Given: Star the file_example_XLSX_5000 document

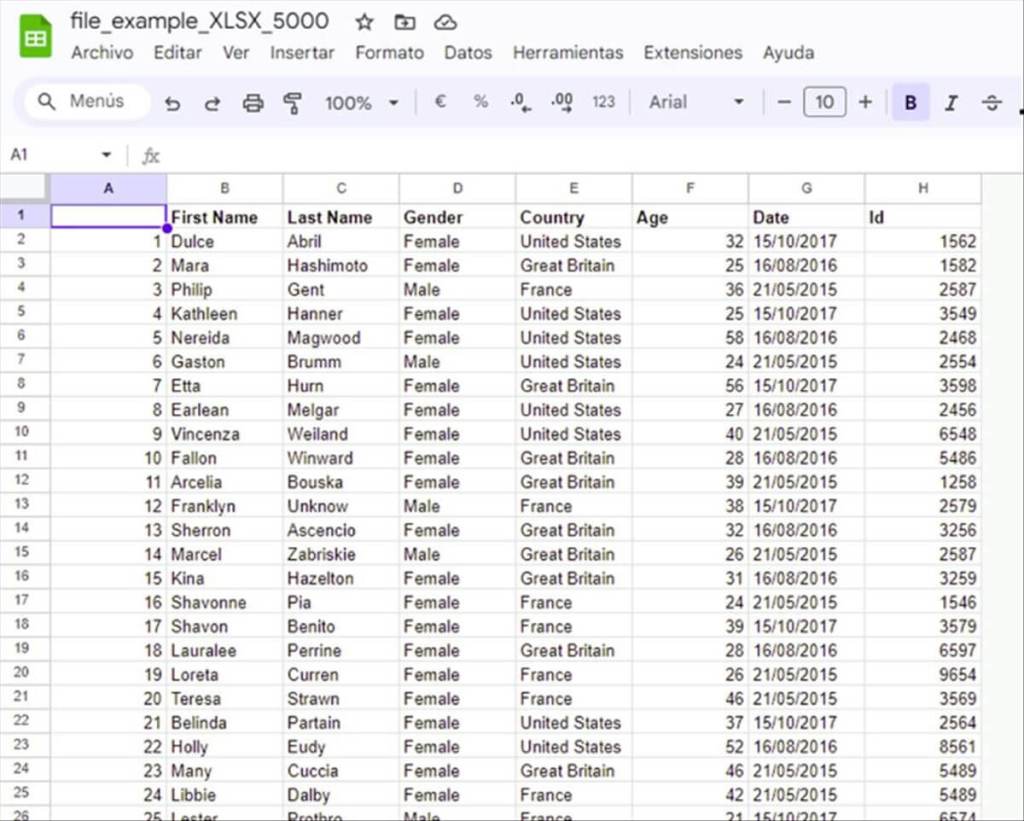Looking at the screenshot, I should [x=364, y=22].
